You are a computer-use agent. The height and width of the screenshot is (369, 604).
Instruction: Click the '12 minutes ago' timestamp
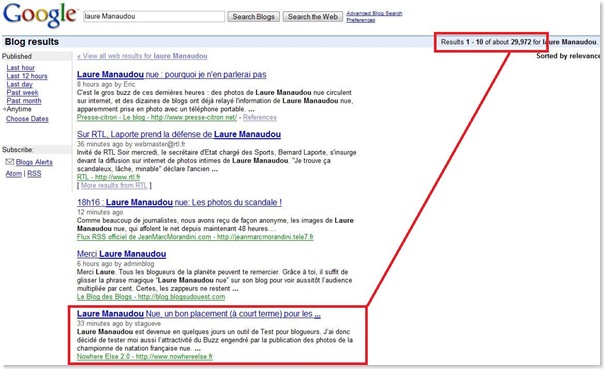pyautogui.click(x=100, y=212)
